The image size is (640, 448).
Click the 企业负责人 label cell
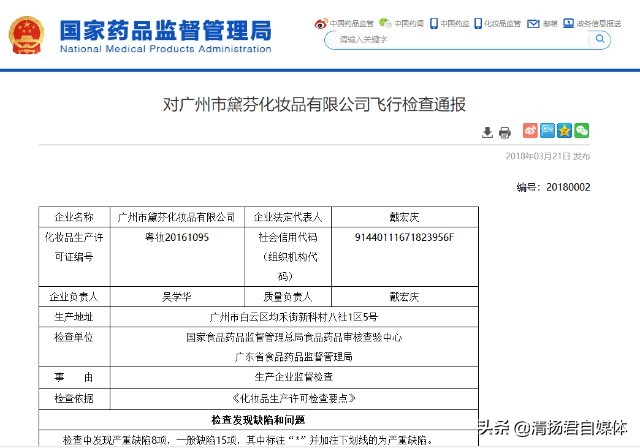74,297
